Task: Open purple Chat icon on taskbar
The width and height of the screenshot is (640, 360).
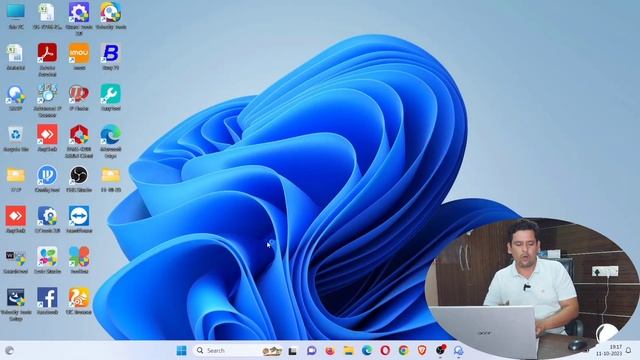Action: (311, 351)
